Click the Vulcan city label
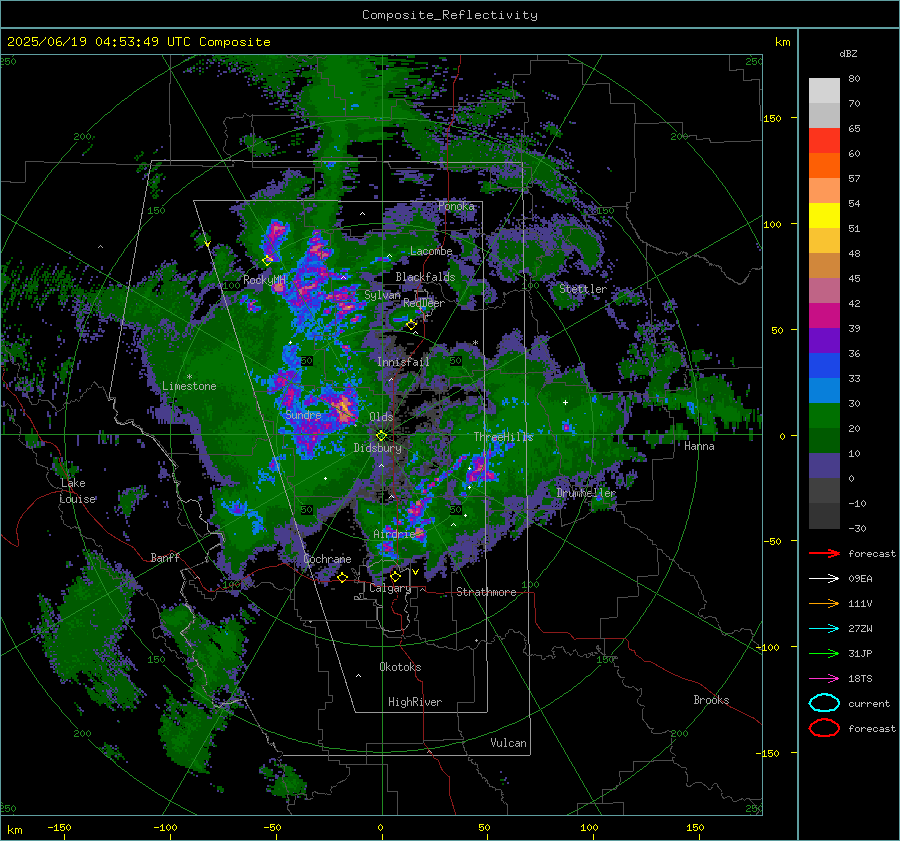Screen dimensions: 900x841 (509, 743)
